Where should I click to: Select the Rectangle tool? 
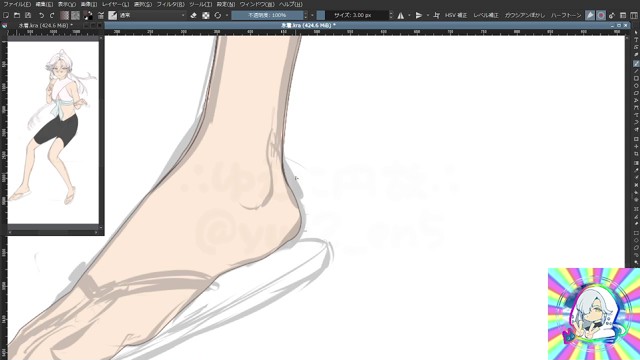[x=636, y=78]
